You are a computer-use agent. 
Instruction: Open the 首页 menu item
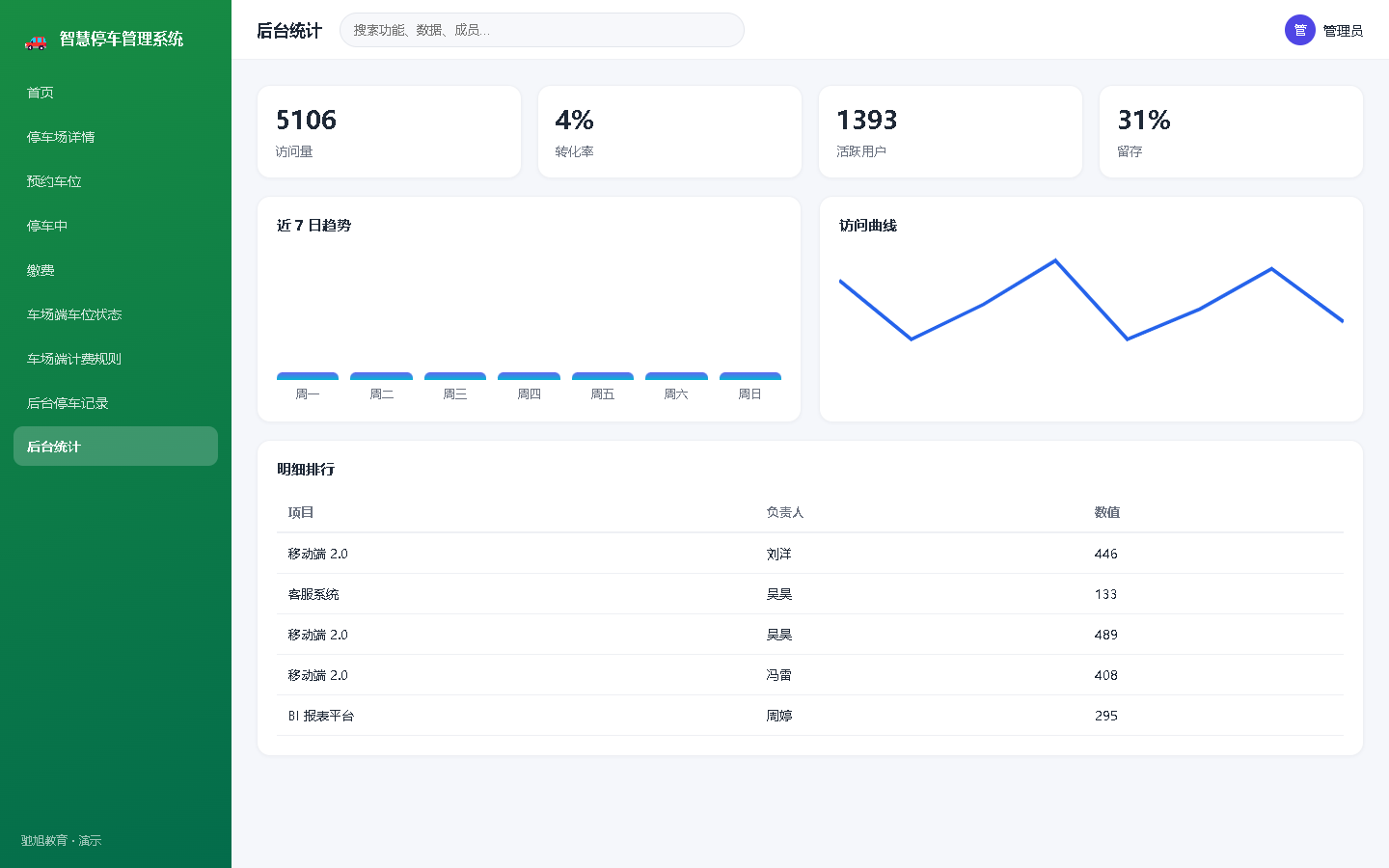116,93
